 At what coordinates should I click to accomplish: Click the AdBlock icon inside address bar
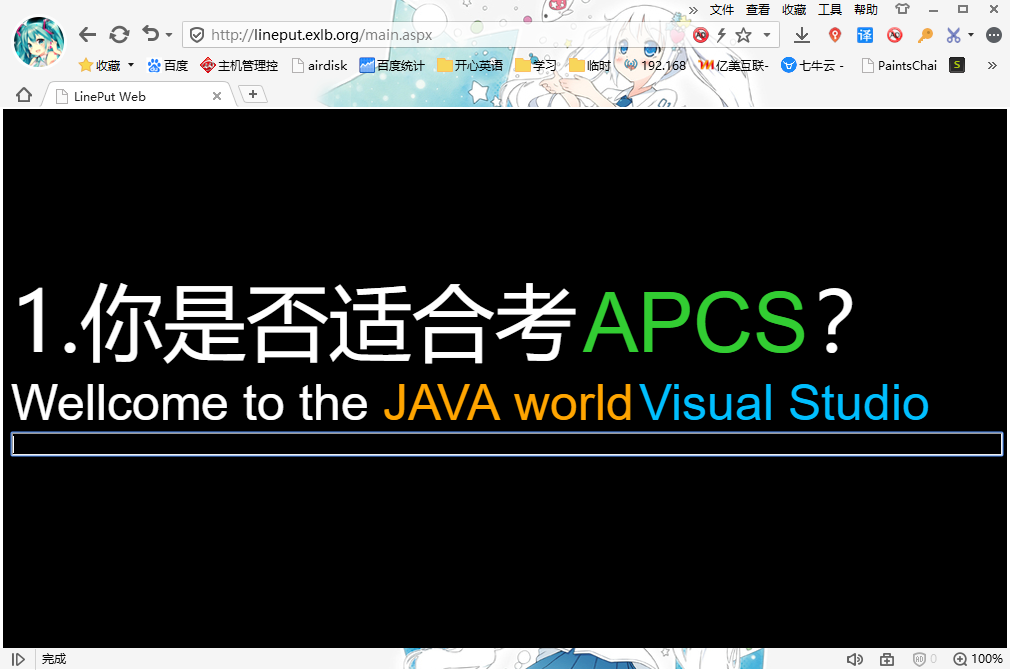701,35
